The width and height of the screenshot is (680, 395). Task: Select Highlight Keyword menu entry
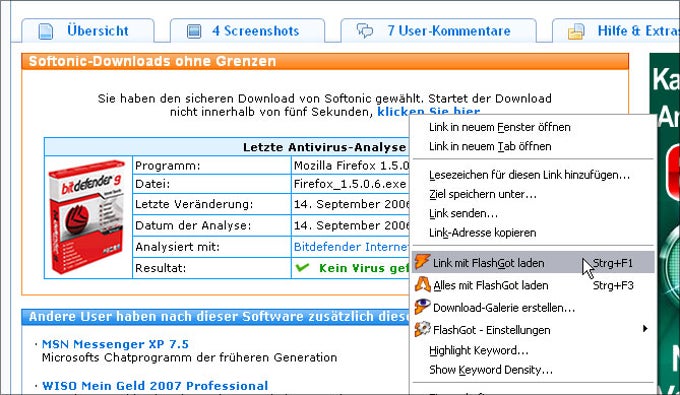click(x=533, y=350)
